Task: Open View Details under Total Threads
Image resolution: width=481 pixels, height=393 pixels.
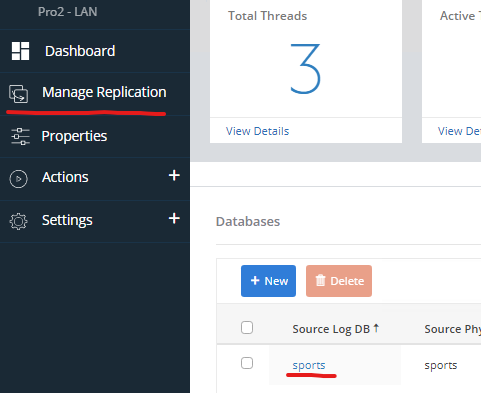Action: pyautogui.click(x=257, y=131)
